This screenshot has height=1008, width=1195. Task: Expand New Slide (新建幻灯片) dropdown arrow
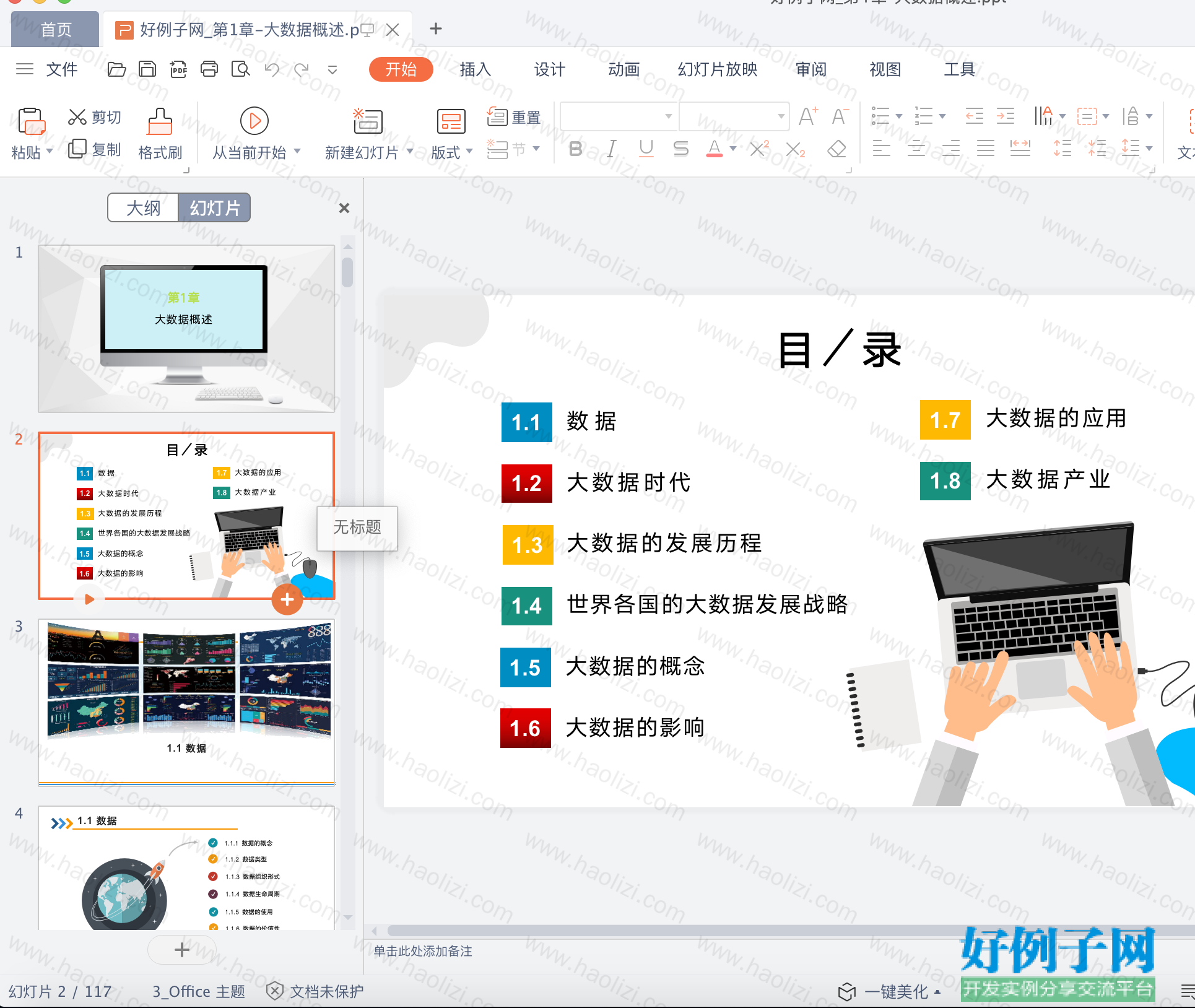pos(410,151)
